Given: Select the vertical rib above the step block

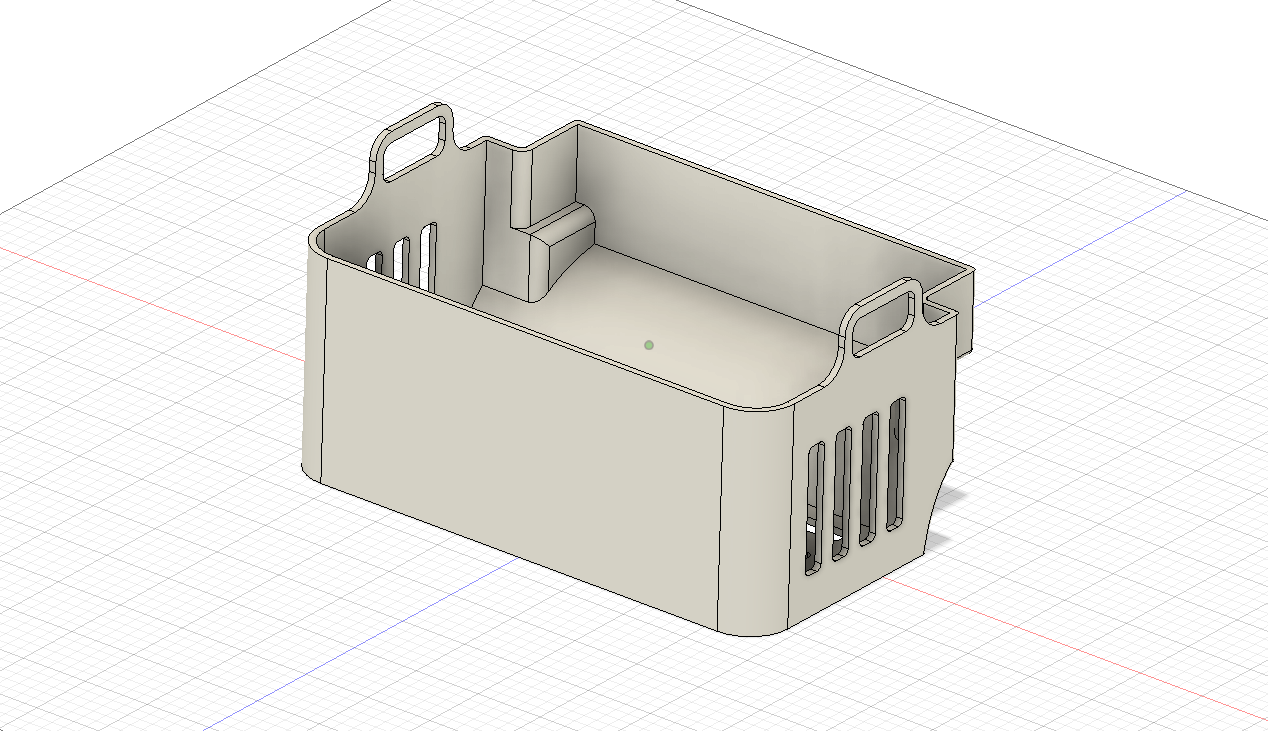Looking at the screenshot, I should [522, 185].
